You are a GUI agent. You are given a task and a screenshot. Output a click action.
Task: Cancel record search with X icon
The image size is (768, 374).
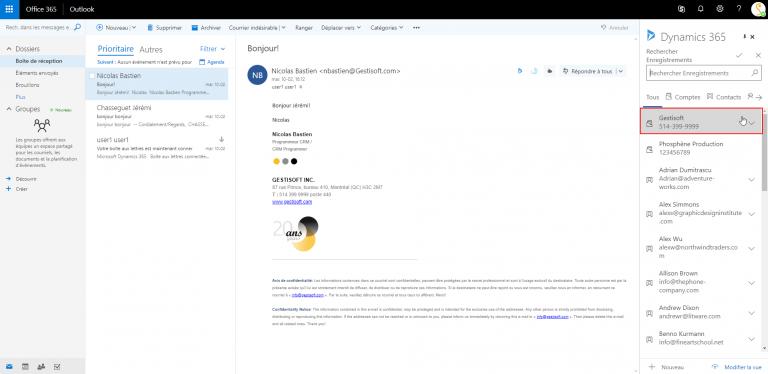click(758, 55)
